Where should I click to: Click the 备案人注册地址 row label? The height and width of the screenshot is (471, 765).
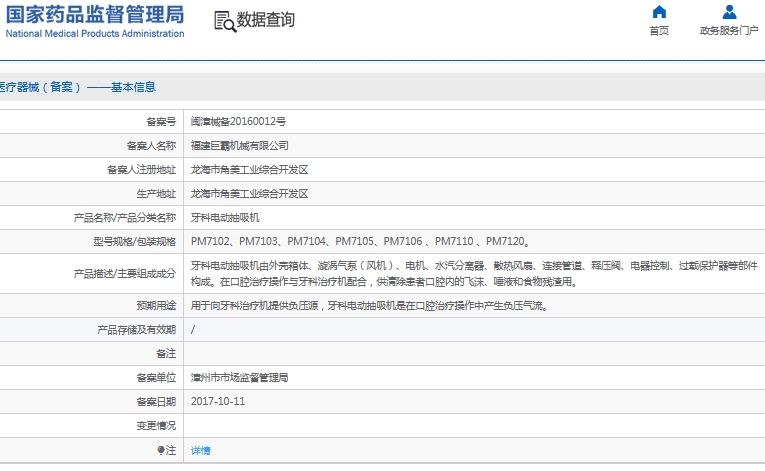tap(141, 170)
